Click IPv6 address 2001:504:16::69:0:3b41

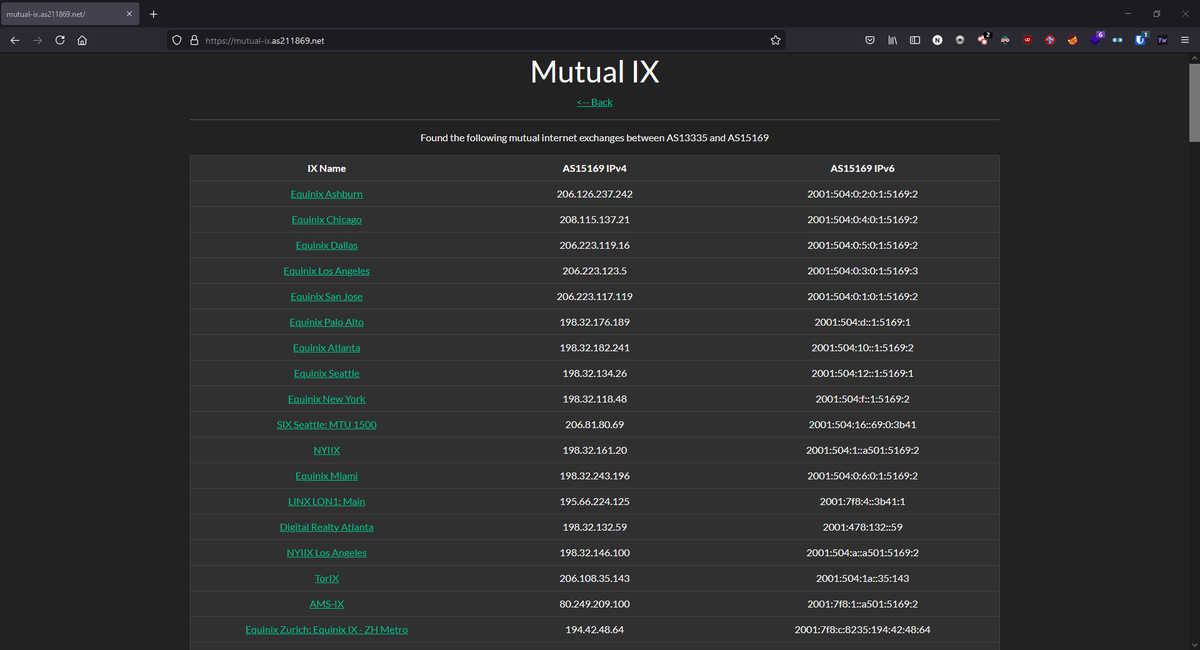coord(862,425)
